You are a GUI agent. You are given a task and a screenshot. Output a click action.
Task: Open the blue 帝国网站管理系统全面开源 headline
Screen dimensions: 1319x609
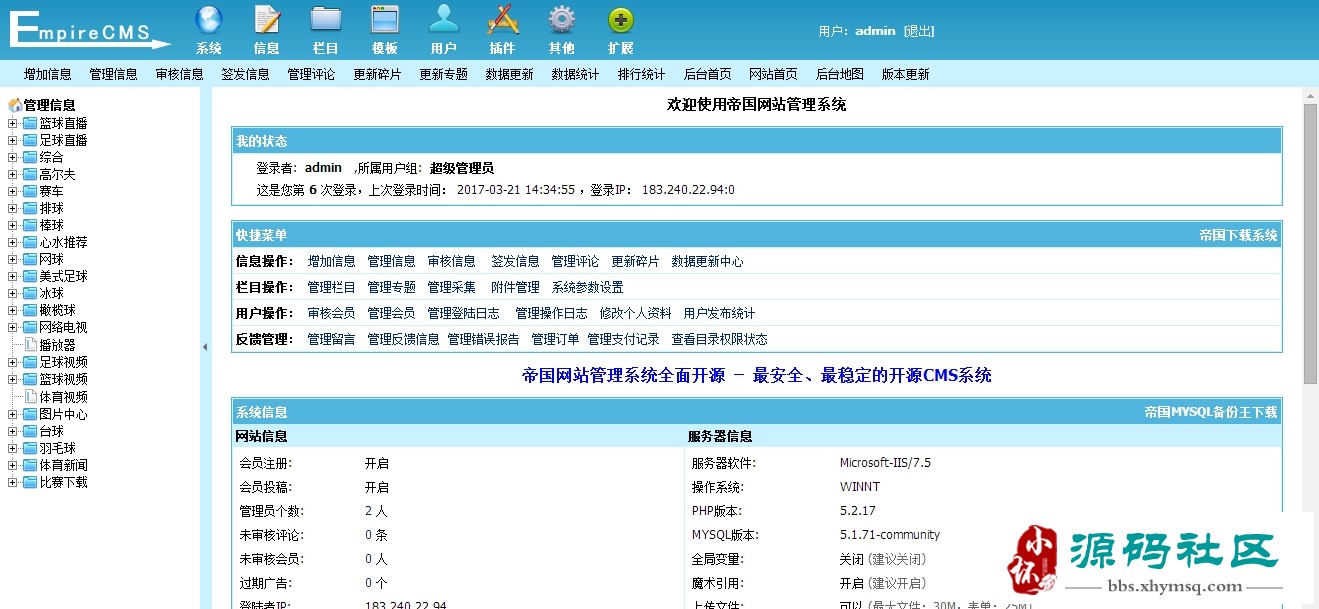(x=757, y=376)
